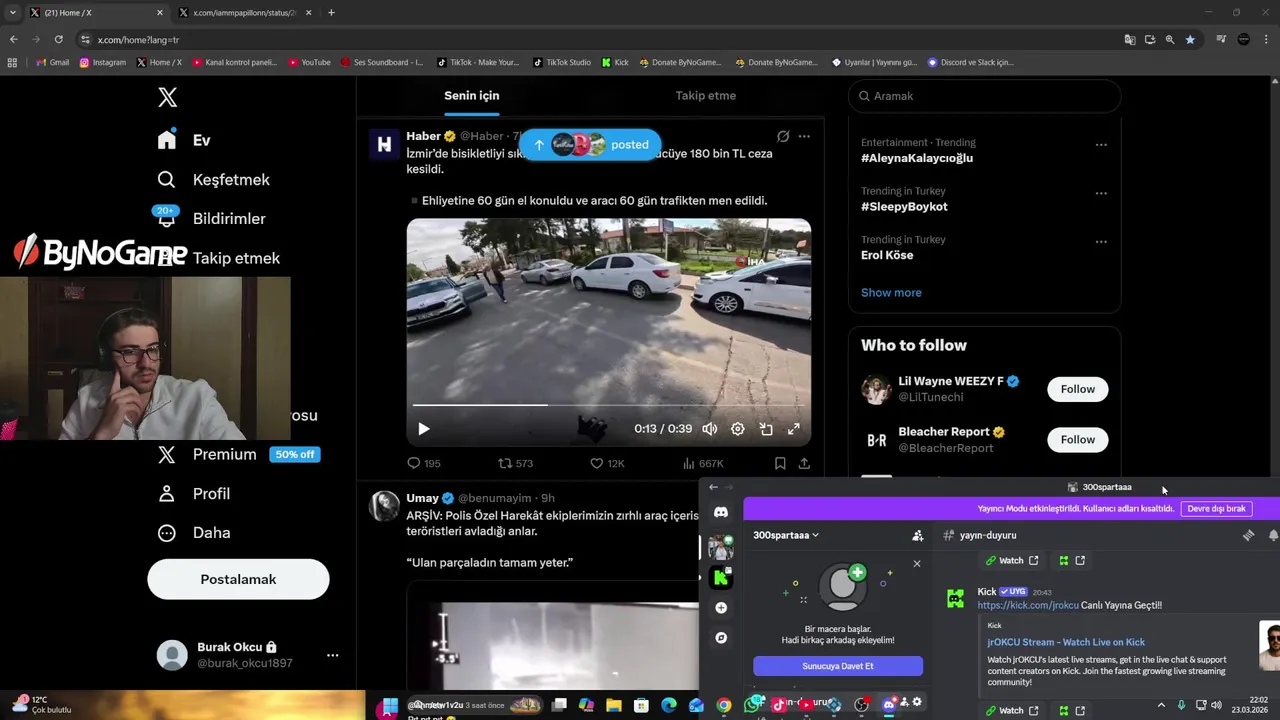The width and height of the screenshot is (1280, 720).
Task: Open options for #AleynaKalaycıoğlu trend
Action: point(1101,144)
